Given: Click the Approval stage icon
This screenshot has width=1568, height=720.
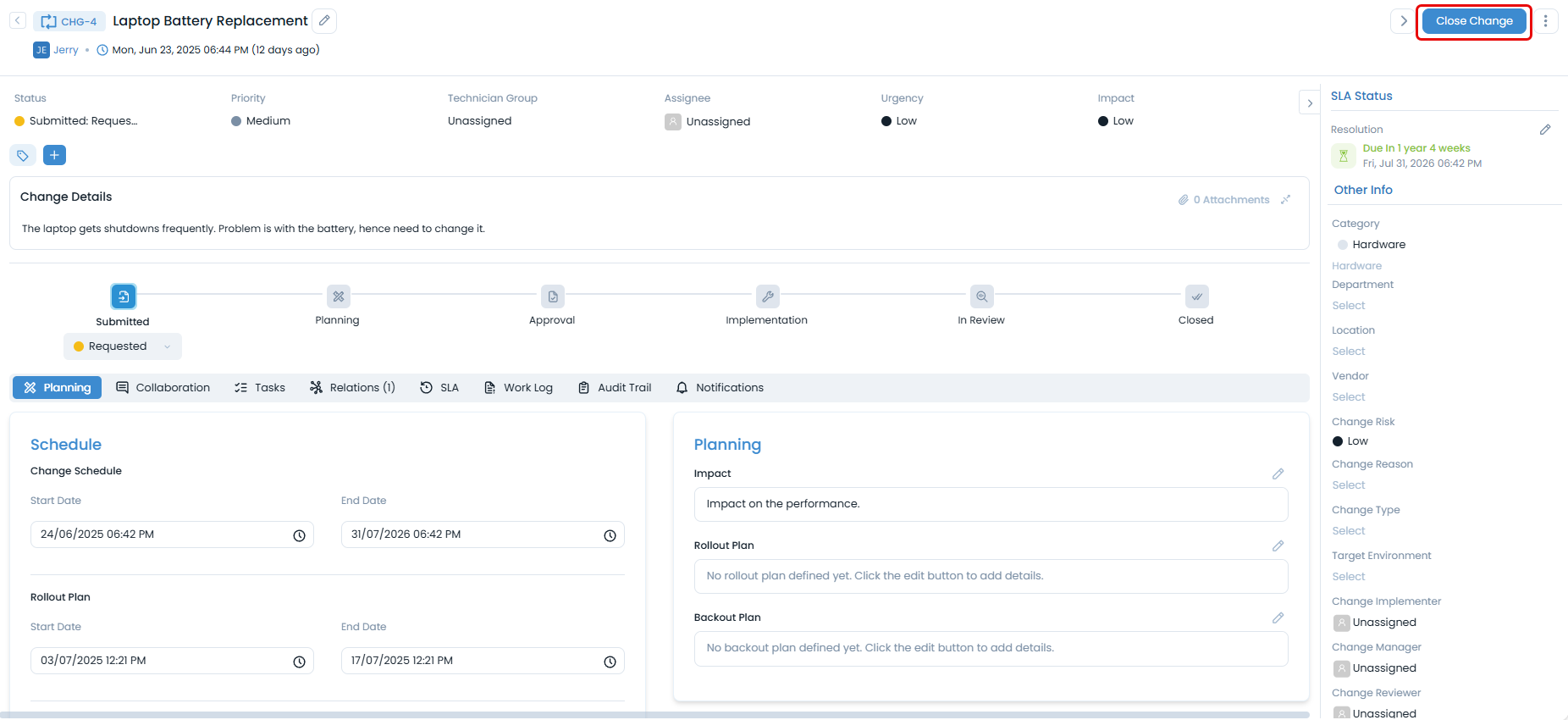Looking at the screenshot, I should [x=552, y=296].
